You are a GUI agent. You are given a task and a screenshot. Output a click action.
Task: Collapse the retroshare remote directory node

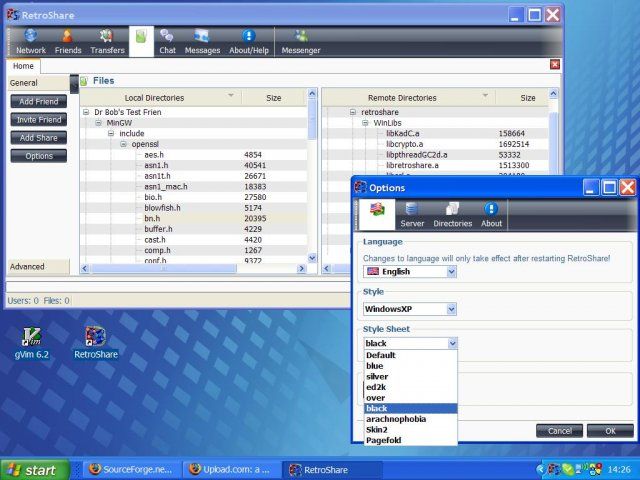click(353, 112)
